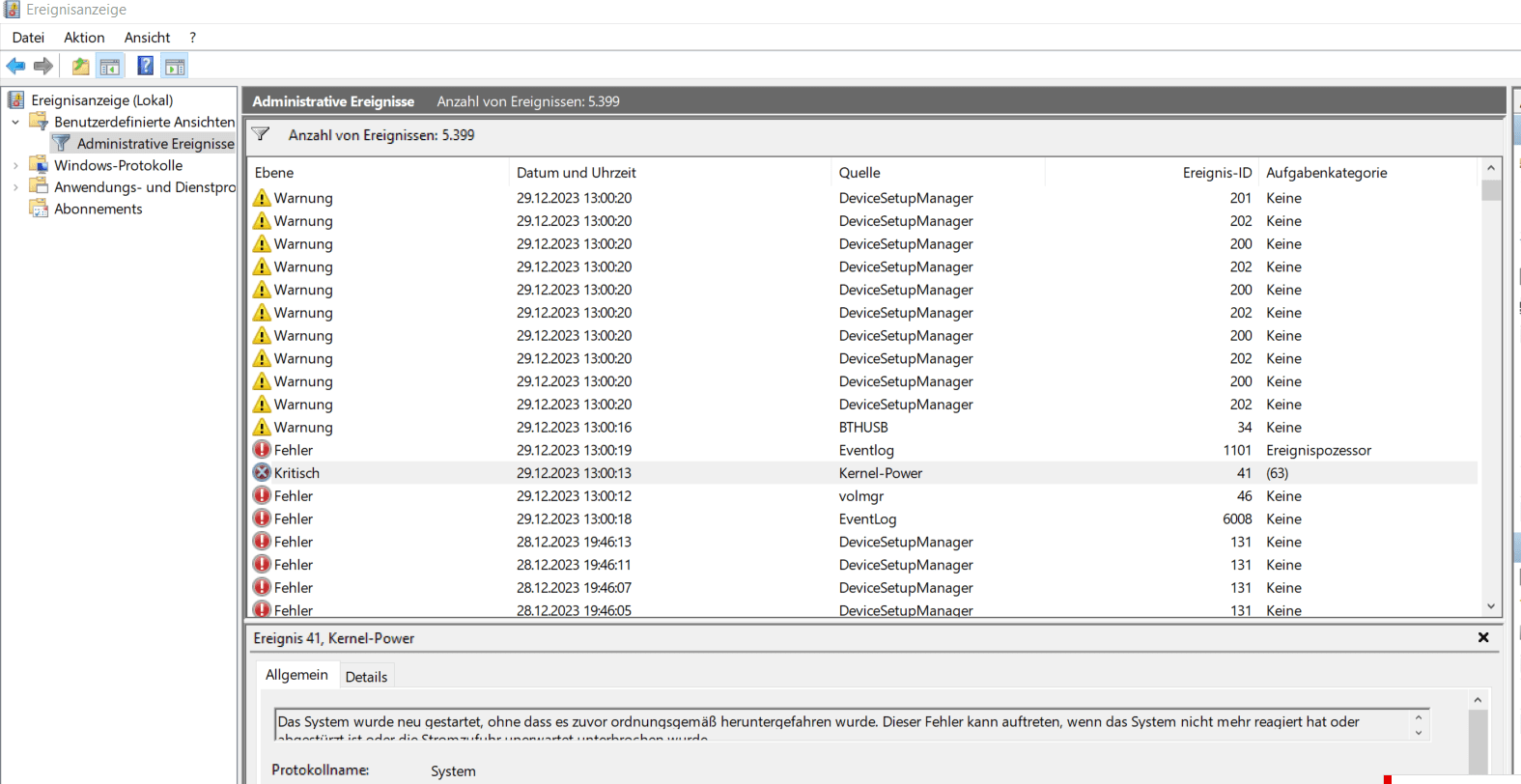Select the BTHUSB warning event 34
Viewport: 1521px width, 784px height.
click(862, 427)
